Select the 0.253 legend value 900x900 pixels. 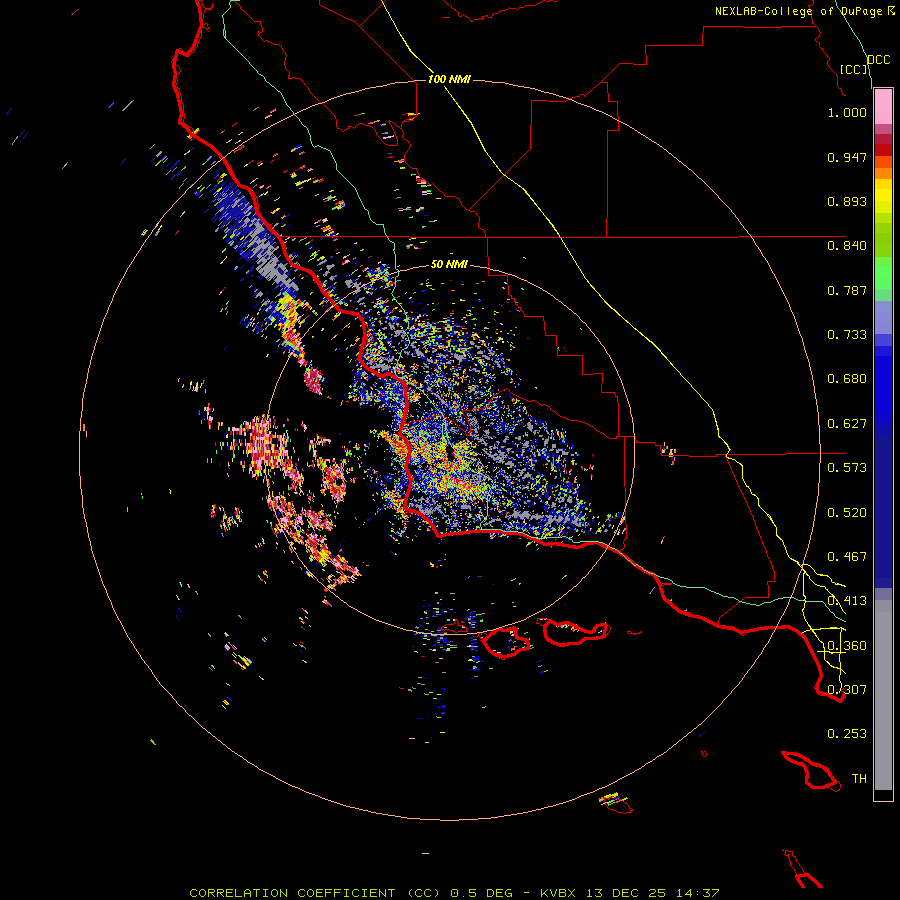click(847, 734)
